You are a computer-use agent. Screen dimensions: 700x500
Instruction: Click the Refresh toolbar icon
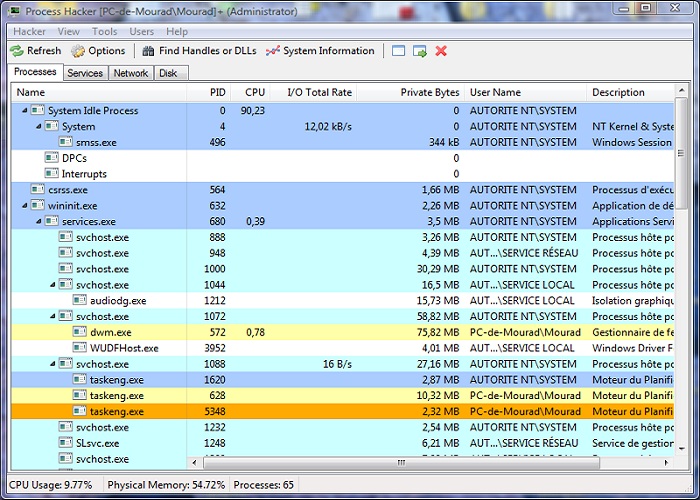[17, 51]
